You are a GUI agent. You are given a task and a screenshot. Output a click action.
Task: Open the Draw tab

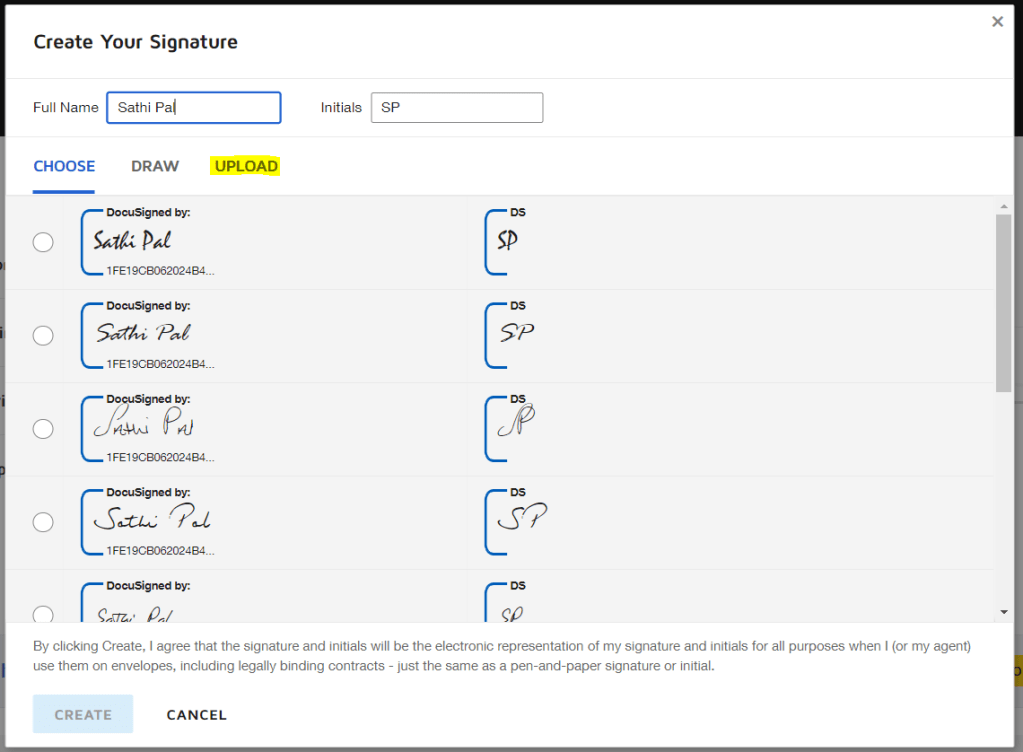pos(155,166)
